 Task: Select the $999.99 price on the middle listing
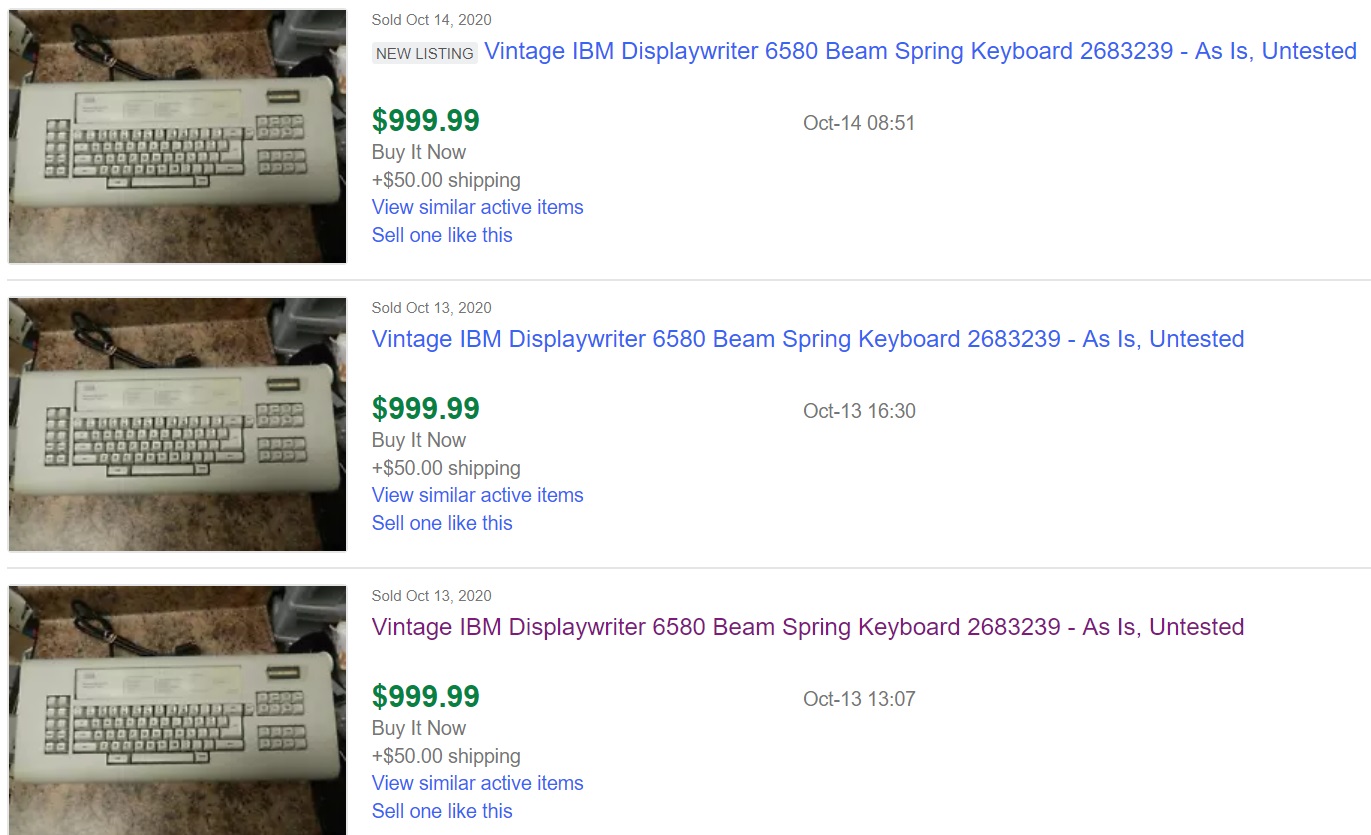click(425, 408)
